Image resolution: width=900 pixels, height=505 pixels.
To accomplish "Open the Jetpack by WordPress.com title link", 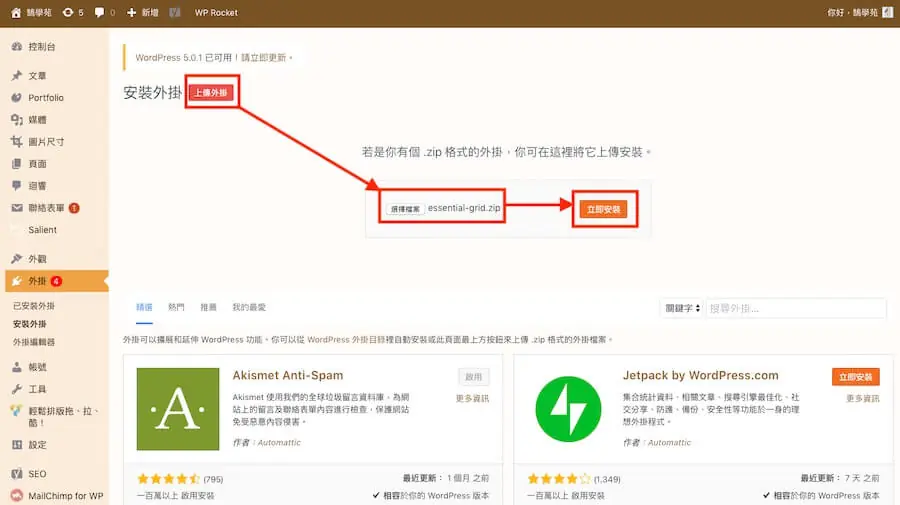I will (x=700, y=375).
